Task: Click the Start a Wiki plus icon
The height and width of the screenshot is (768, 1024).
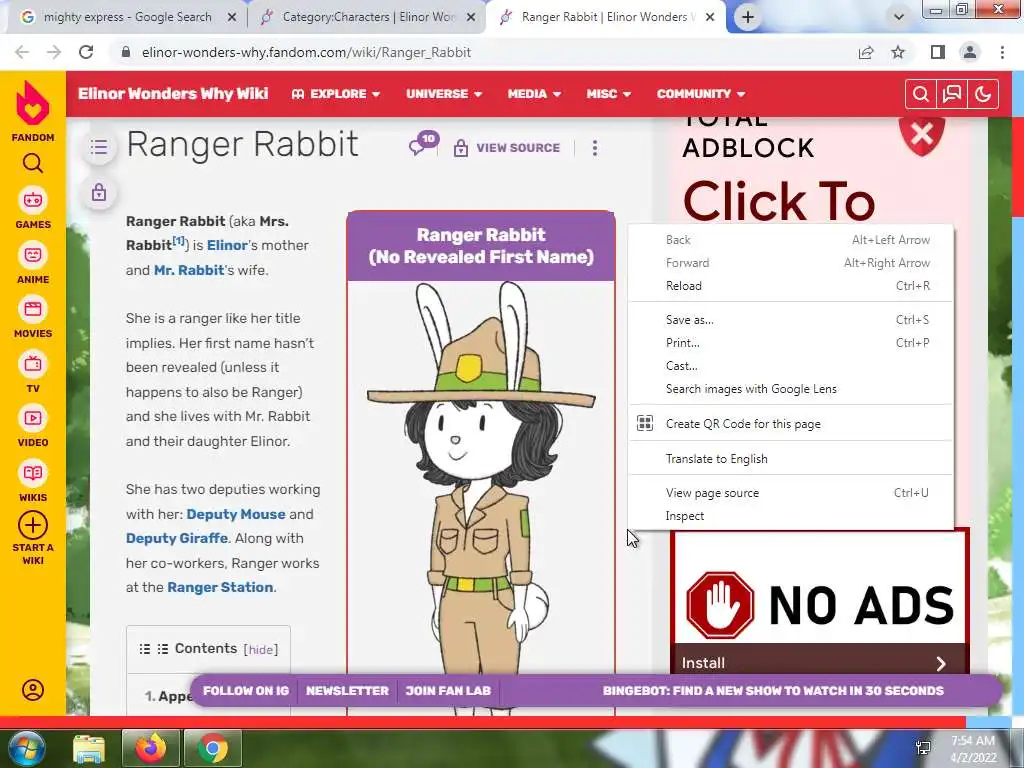Action: [x=33, y=525]
